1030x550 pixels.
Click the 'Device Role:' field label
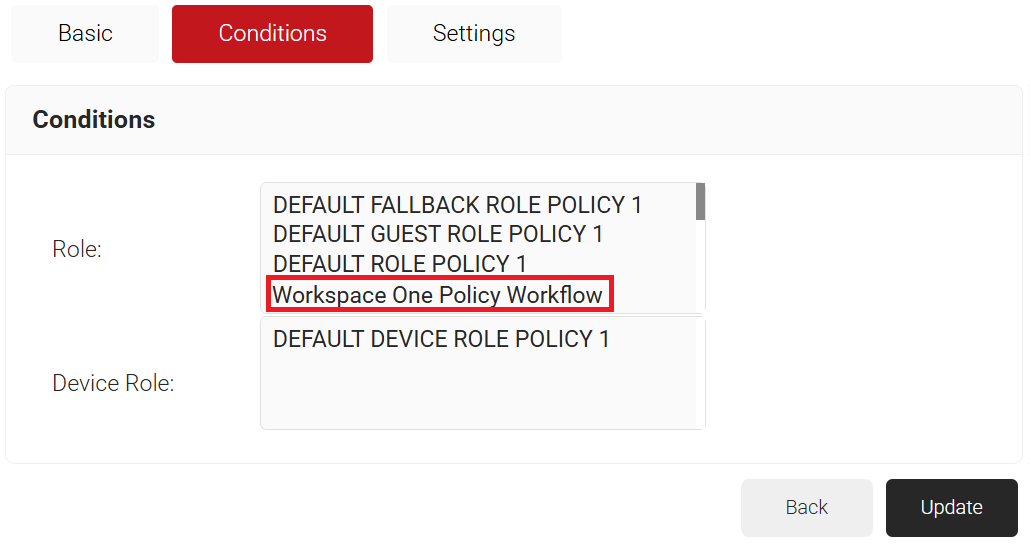pos(113,383)
